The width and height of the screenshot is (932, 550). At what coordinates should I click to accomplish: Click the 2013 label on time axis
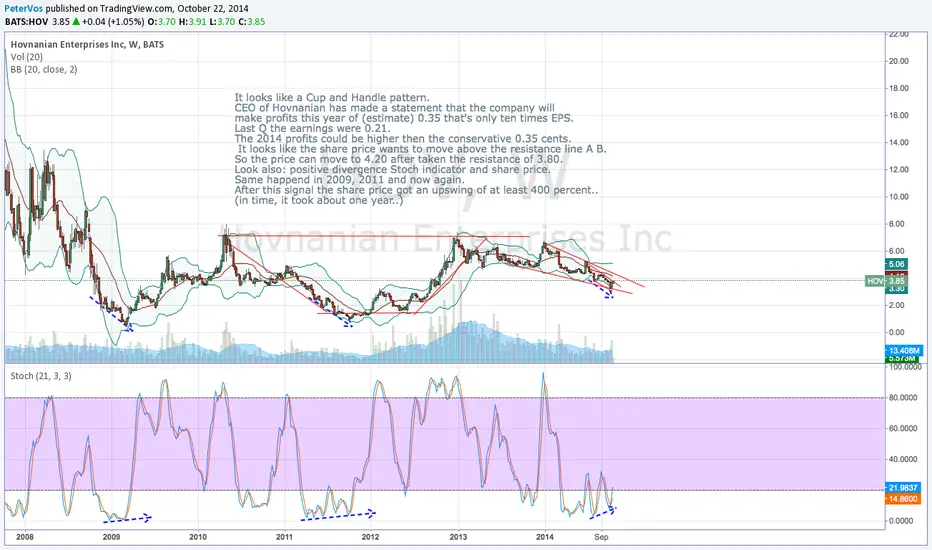tap(458, 537)
